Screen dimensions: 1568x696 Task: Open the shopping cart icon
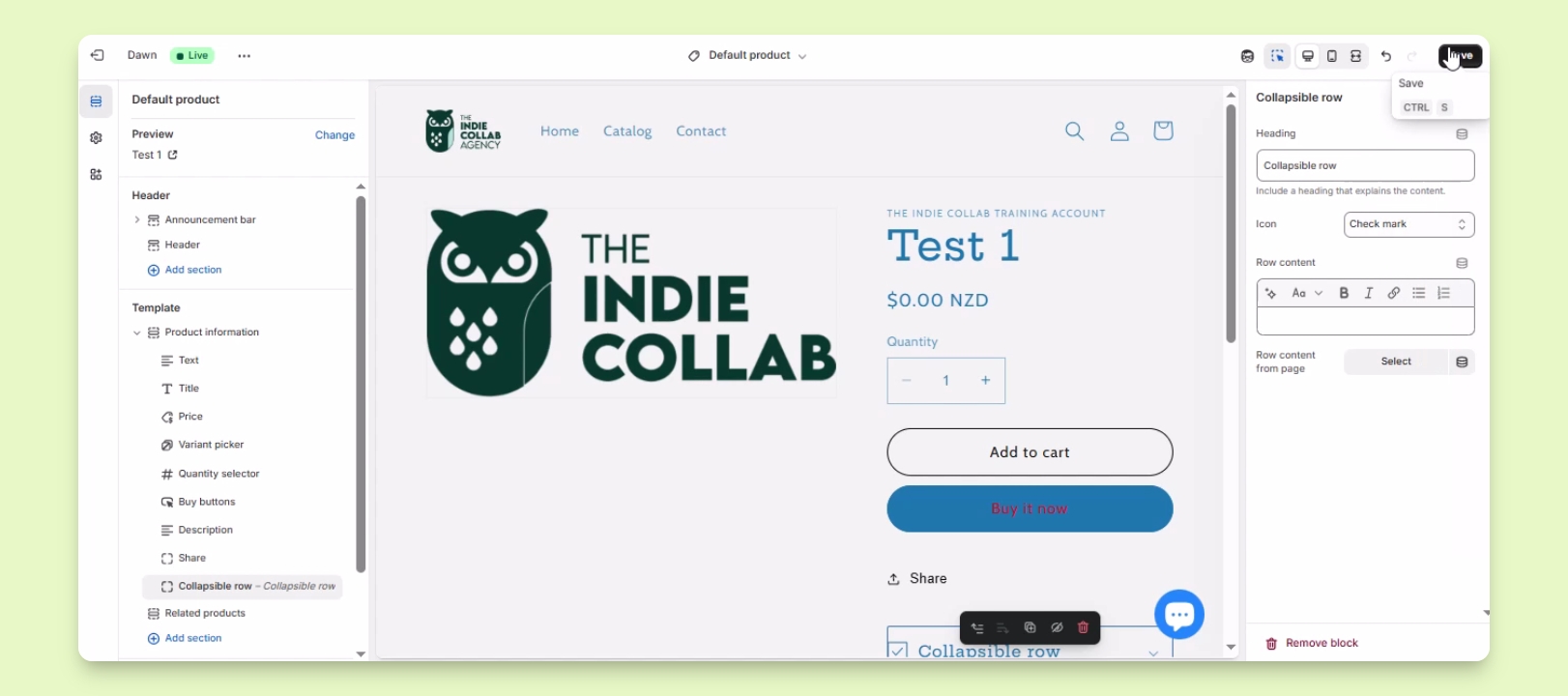(x=1163, y=130)
